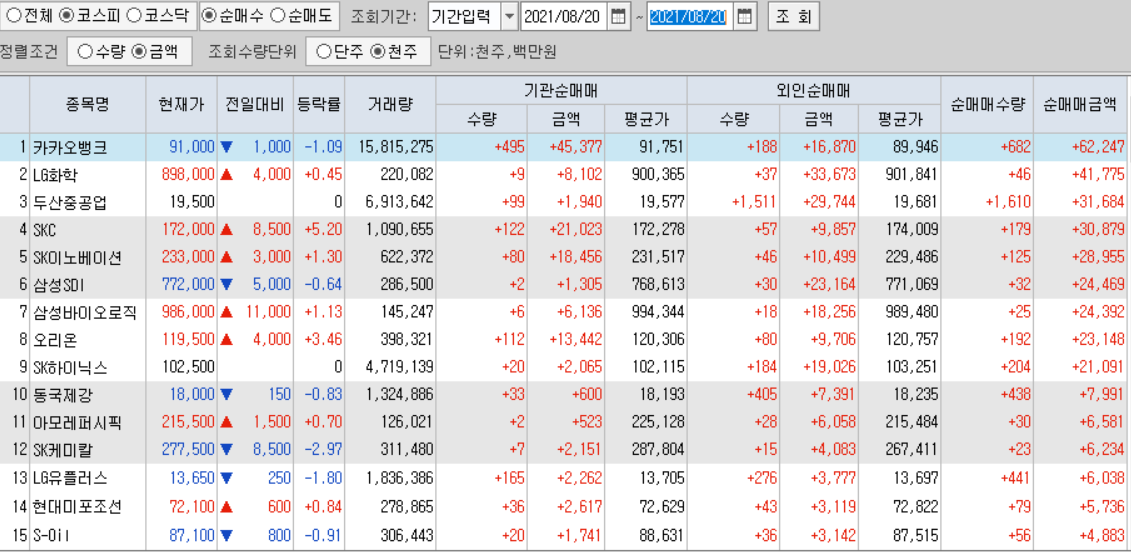Click 삼성SDI foreign amount +23,164

829,284
